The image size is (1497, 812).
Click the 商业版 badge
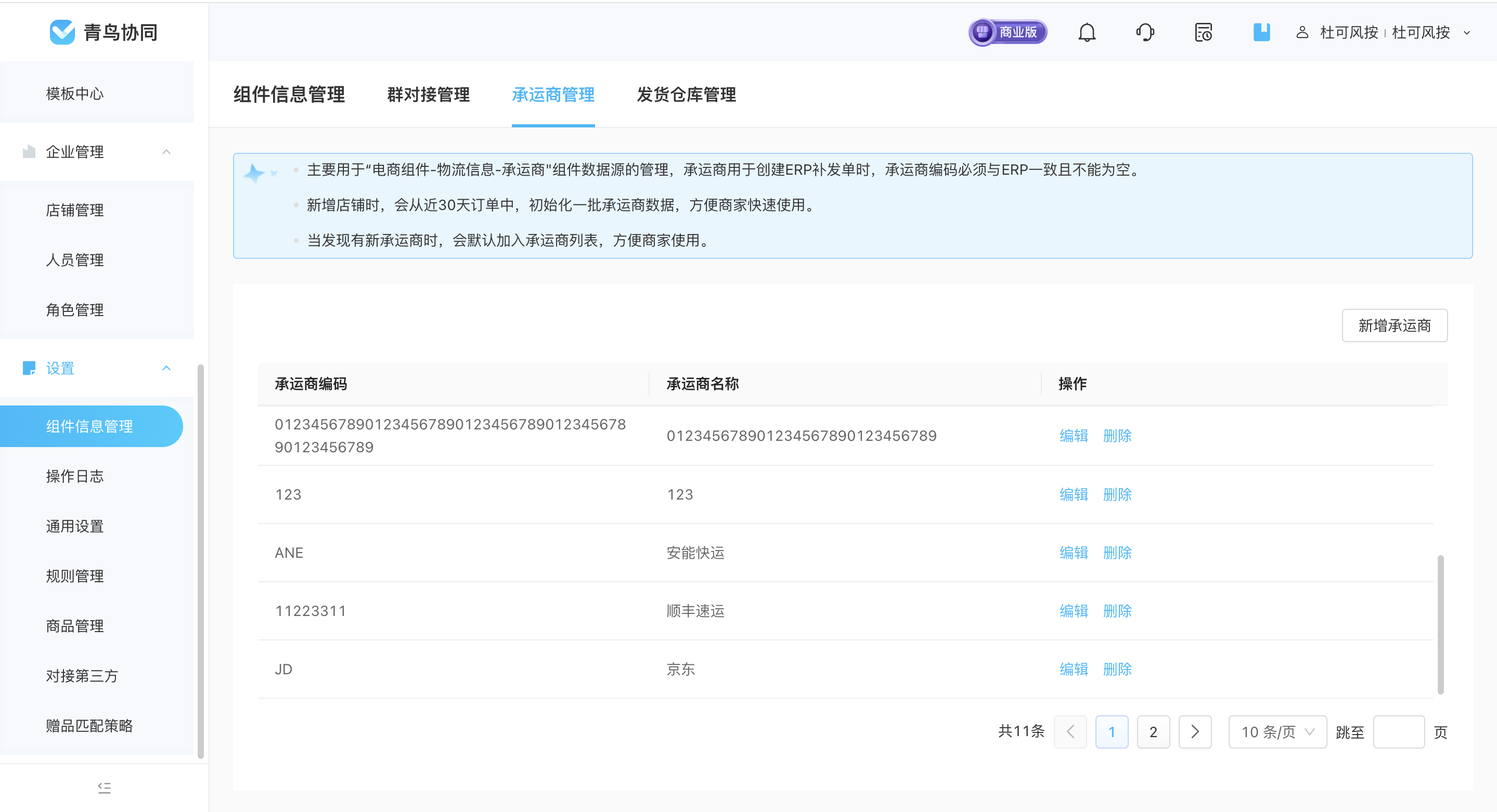[x=1008, y=32]
